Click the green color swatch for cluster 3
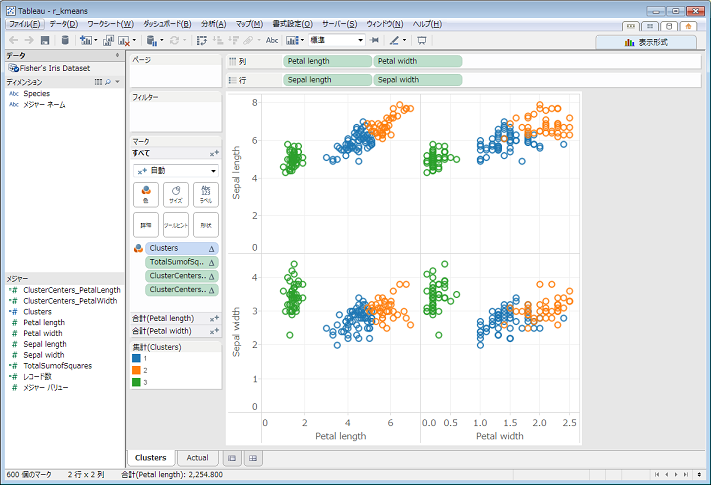This screenshot has width=711, height=485. click(x=136, y=382)
